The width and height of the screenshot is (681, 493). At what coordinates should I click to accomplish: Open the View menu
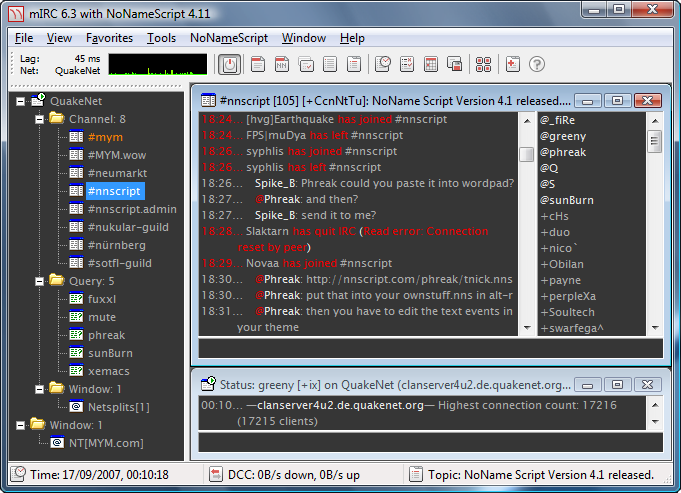coord(59,38)
